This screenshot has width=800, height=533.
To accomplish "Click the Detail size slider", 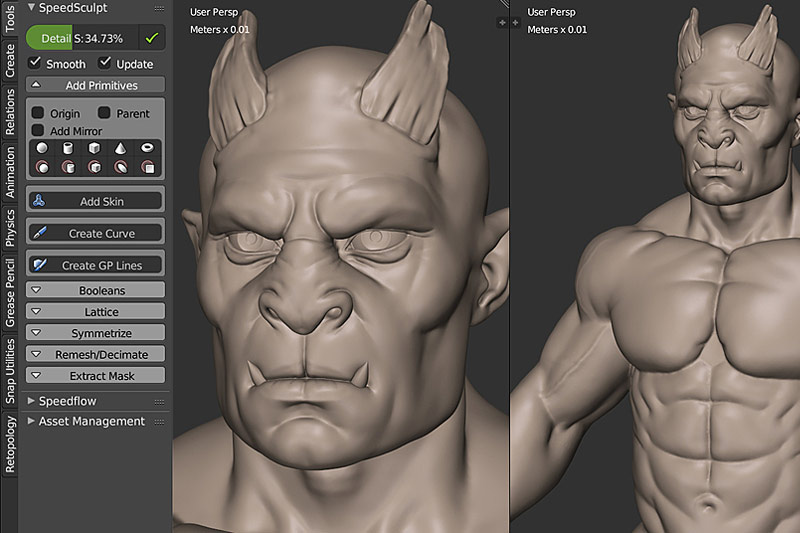I will coord(82,38).
